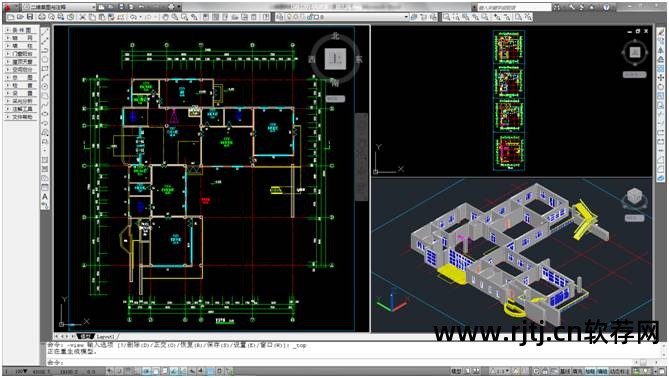Click the Pan hand tool
This screenshot has height=378, width=669.
165,17
